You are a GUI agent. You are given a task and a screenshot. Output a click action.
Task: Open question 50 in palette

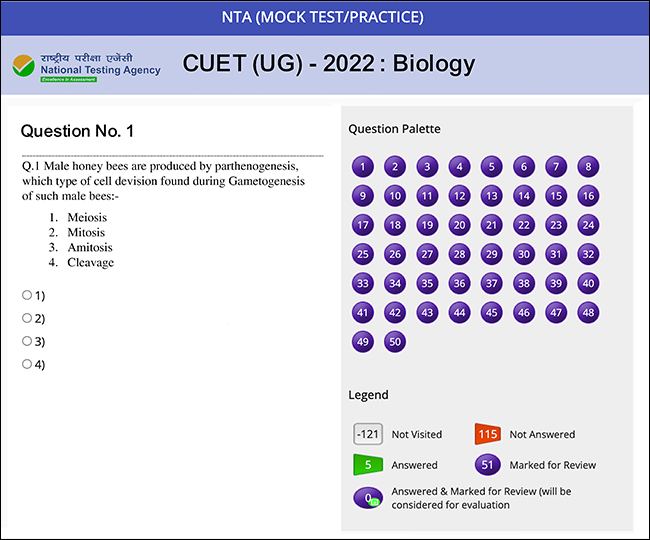(395, 341)
